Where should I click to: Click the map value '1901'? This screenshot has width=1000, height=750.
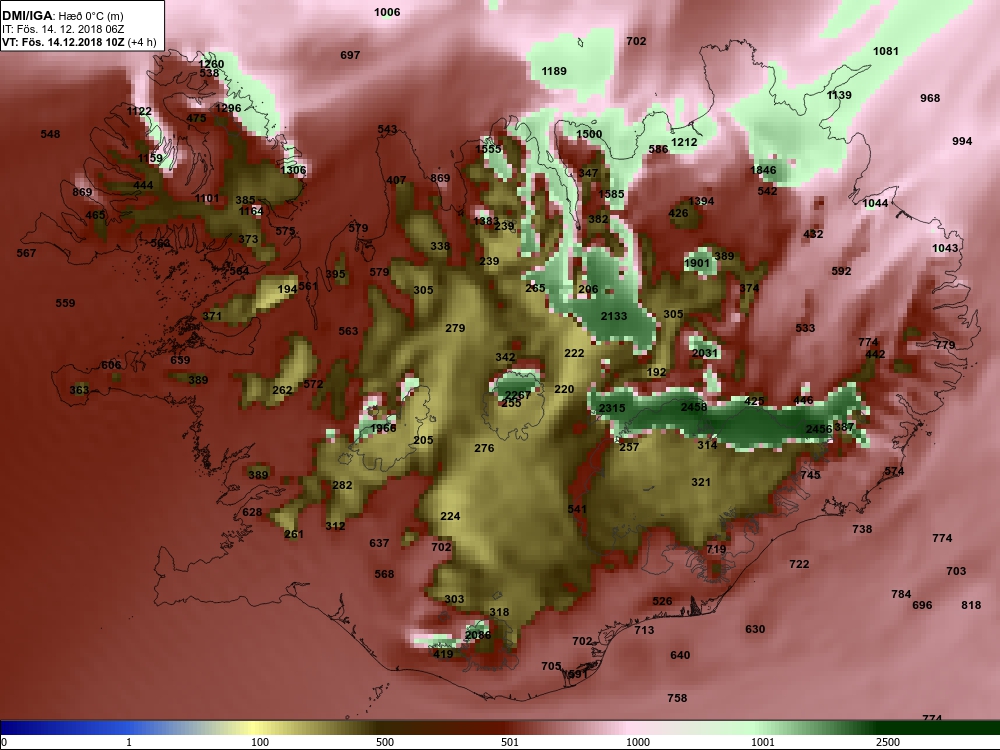coord(696,263)
